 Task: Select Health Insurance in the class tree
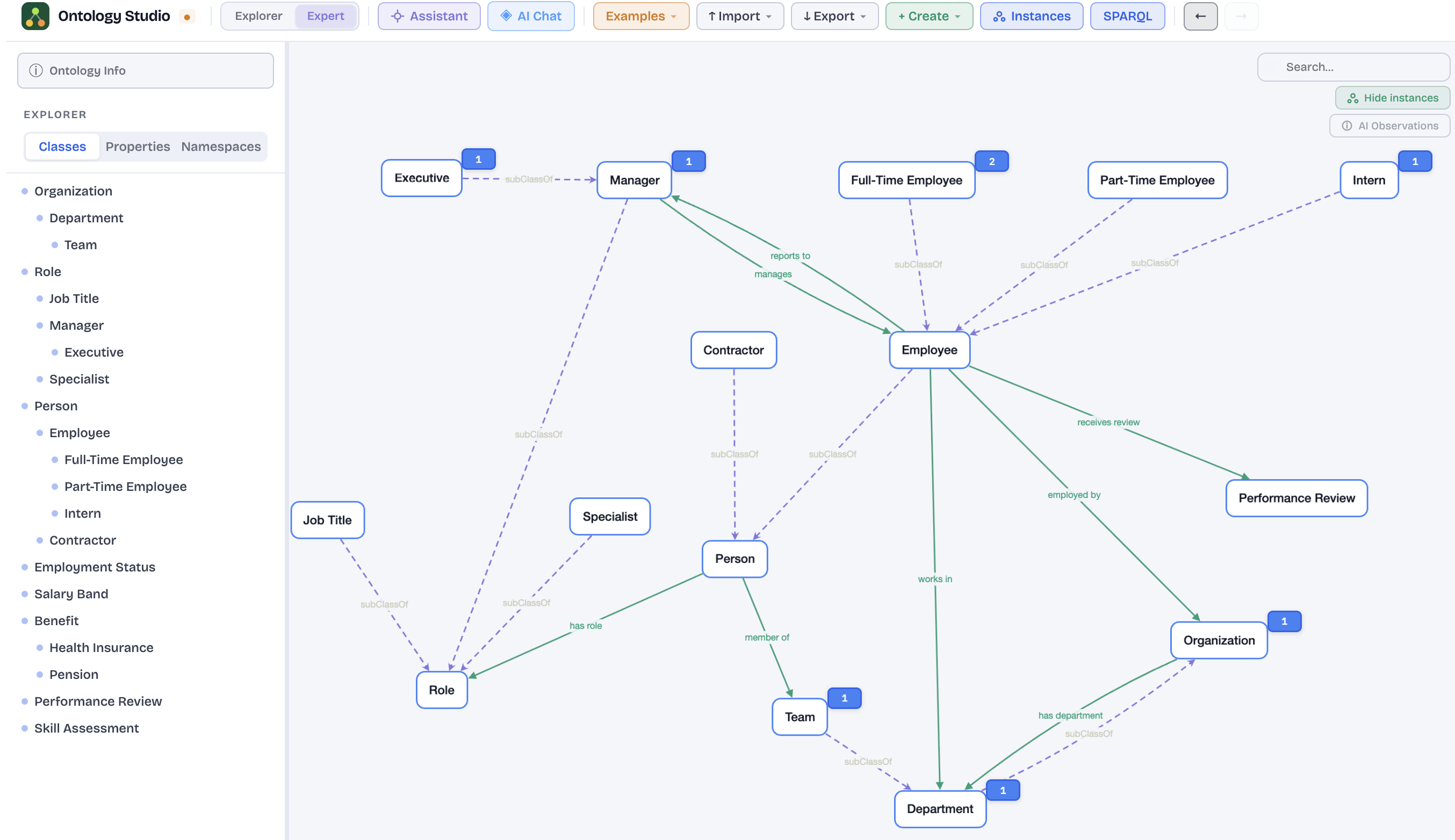click(101, 647)
